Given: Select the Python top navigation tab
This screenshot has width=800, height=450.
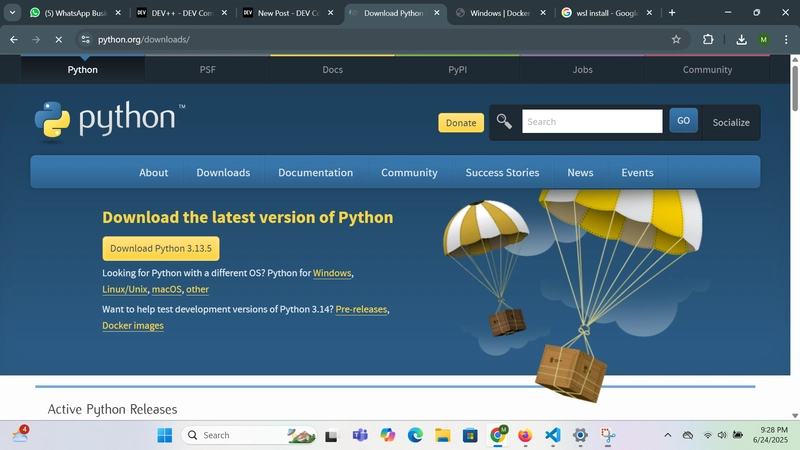Looking at the screenshot, I should point(83,70).
